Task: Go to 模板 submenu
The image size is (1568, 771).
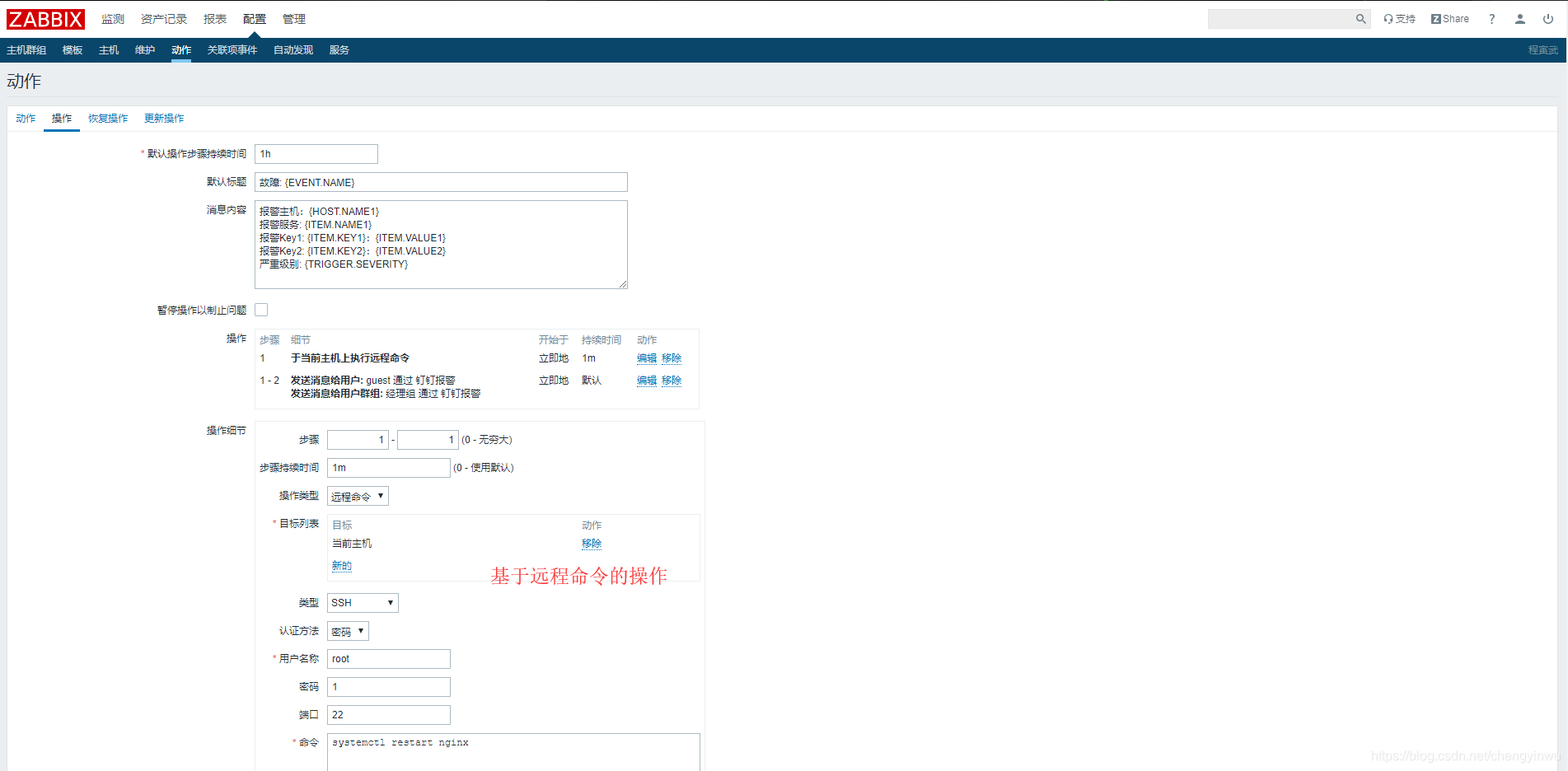Action: click(x=73, y=50)
